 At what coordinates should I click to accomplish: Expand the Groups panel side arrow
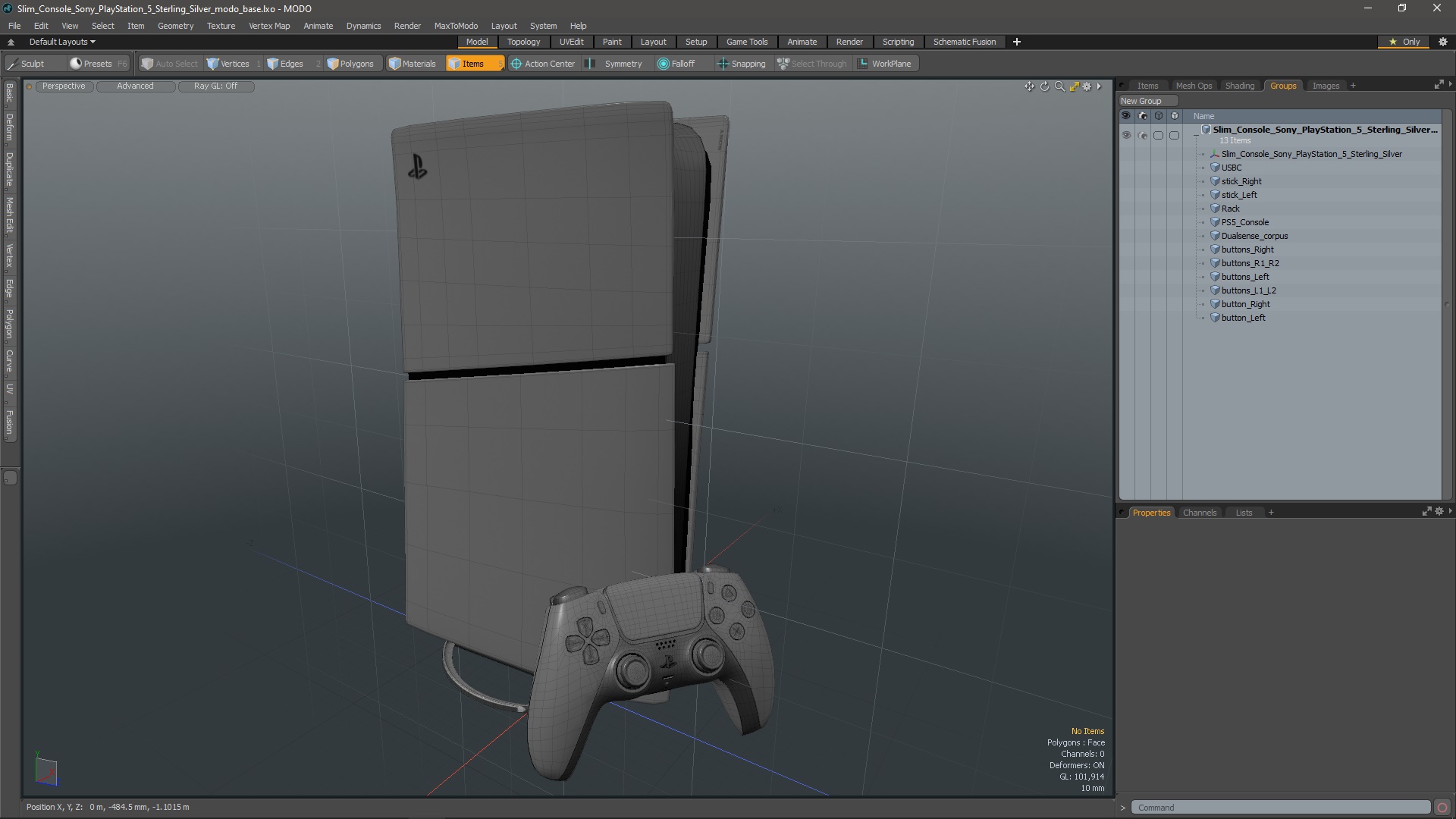pyautogui.click(x=1450, y=84)
